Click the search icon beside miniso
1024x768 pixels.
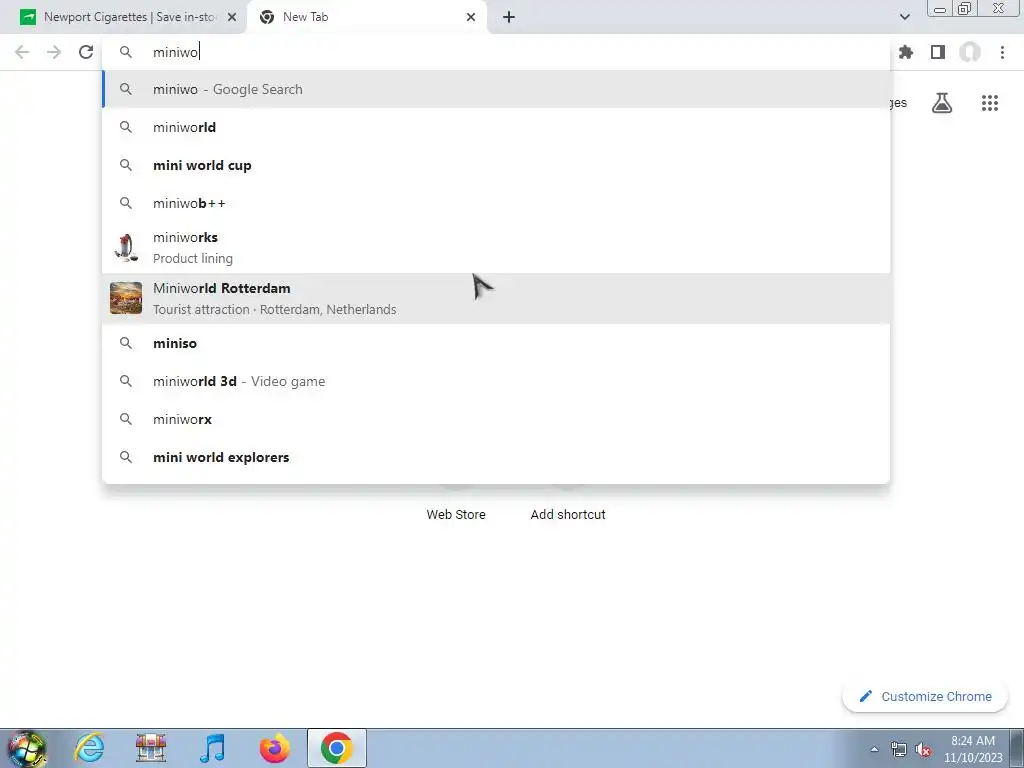point(125,343)
